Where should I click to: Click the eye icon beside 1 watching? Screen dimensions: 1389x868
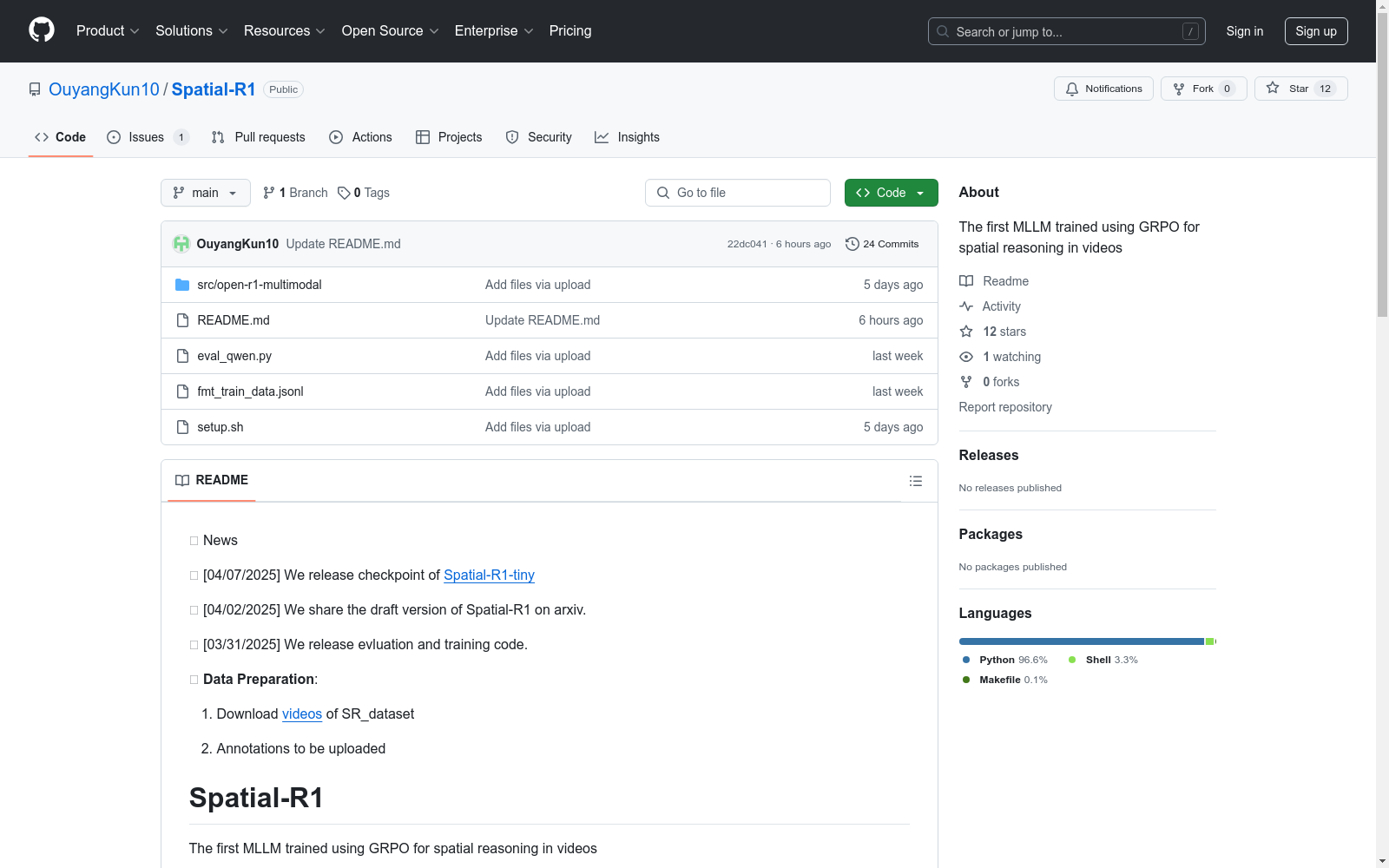coord(966,357)
